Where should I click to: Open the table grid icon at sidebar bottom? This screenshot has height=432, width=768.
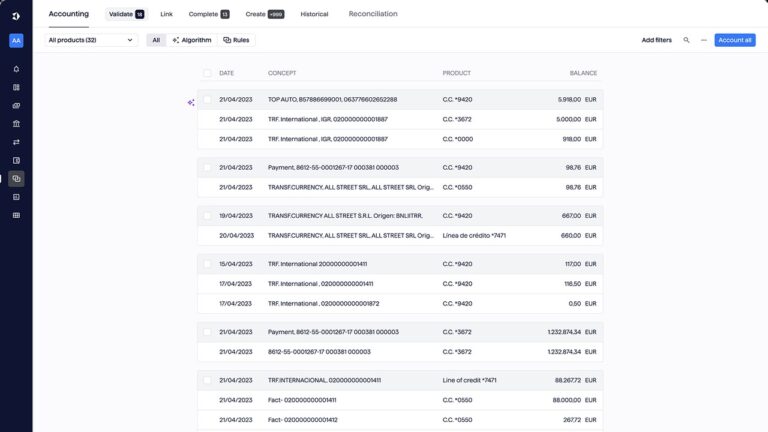pyautogui.click(x=16, y=215)
